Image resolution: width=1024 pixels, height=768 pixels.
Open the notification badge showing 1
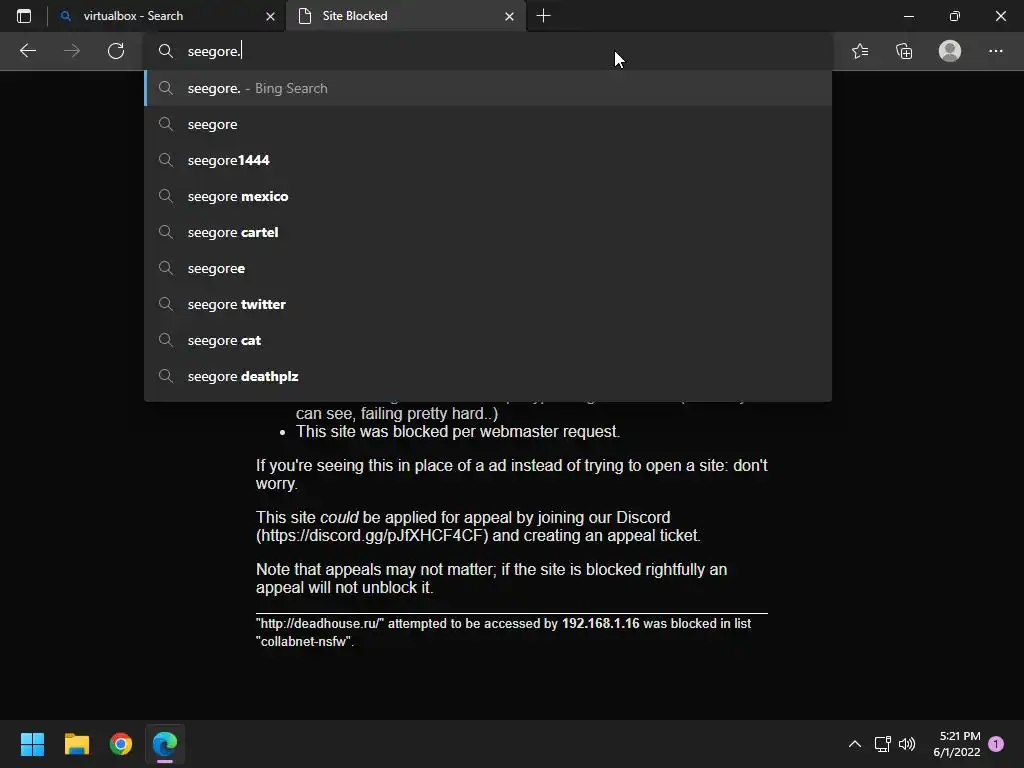click(996, 744)
